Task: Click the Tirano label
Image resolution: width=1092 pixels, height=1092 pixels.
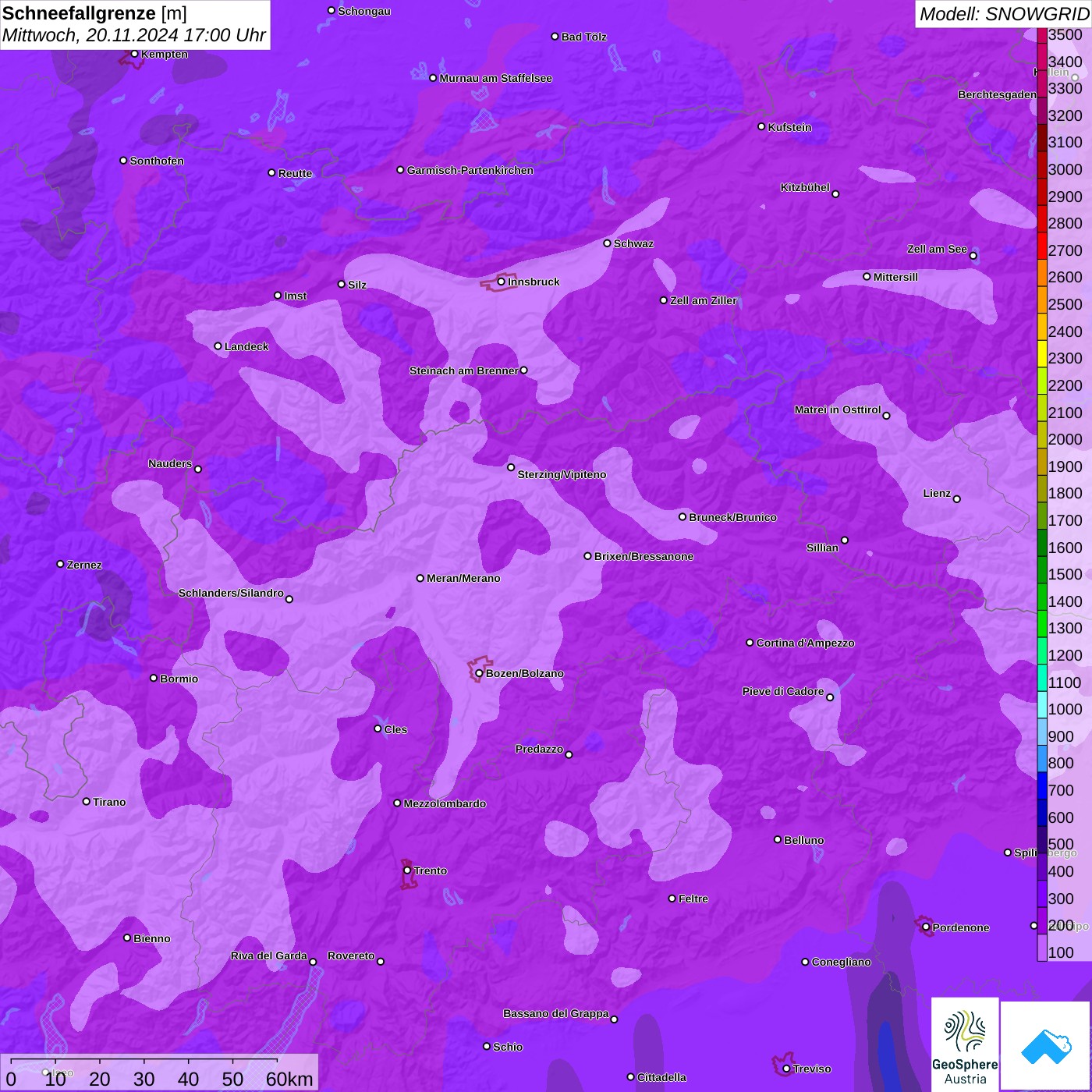Action: pos(109,802)
